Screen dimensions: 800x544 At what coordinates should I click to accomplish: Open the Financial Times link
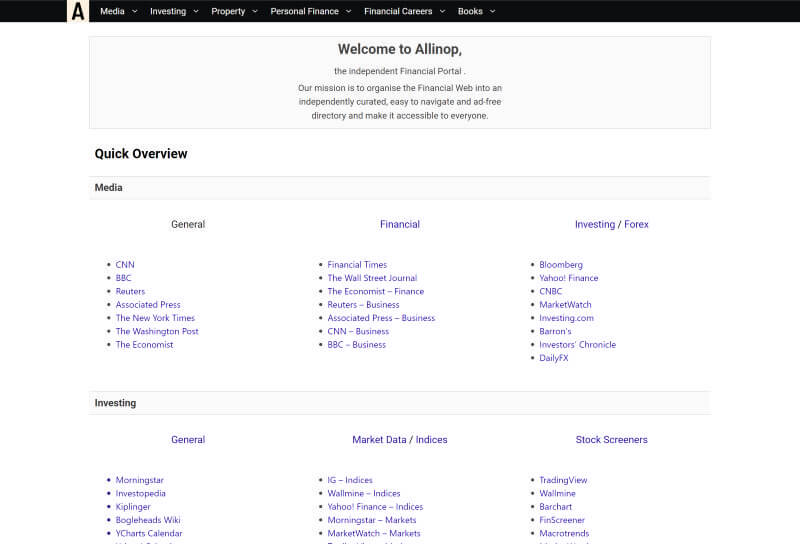coord(357,264)
